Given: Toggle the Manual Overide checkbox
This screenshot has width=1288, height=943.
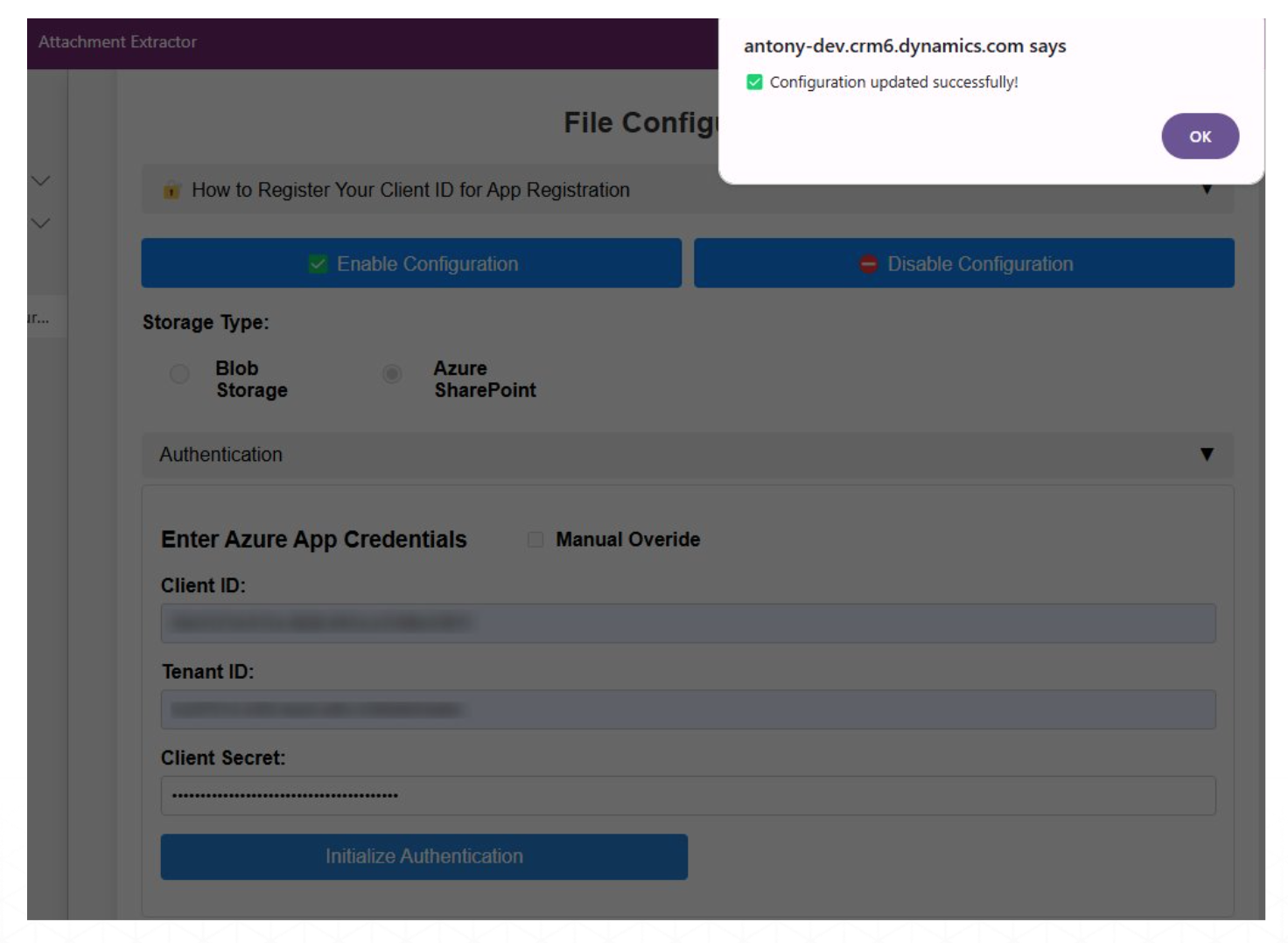Looking at the screenshot, I should click(535, 540).
